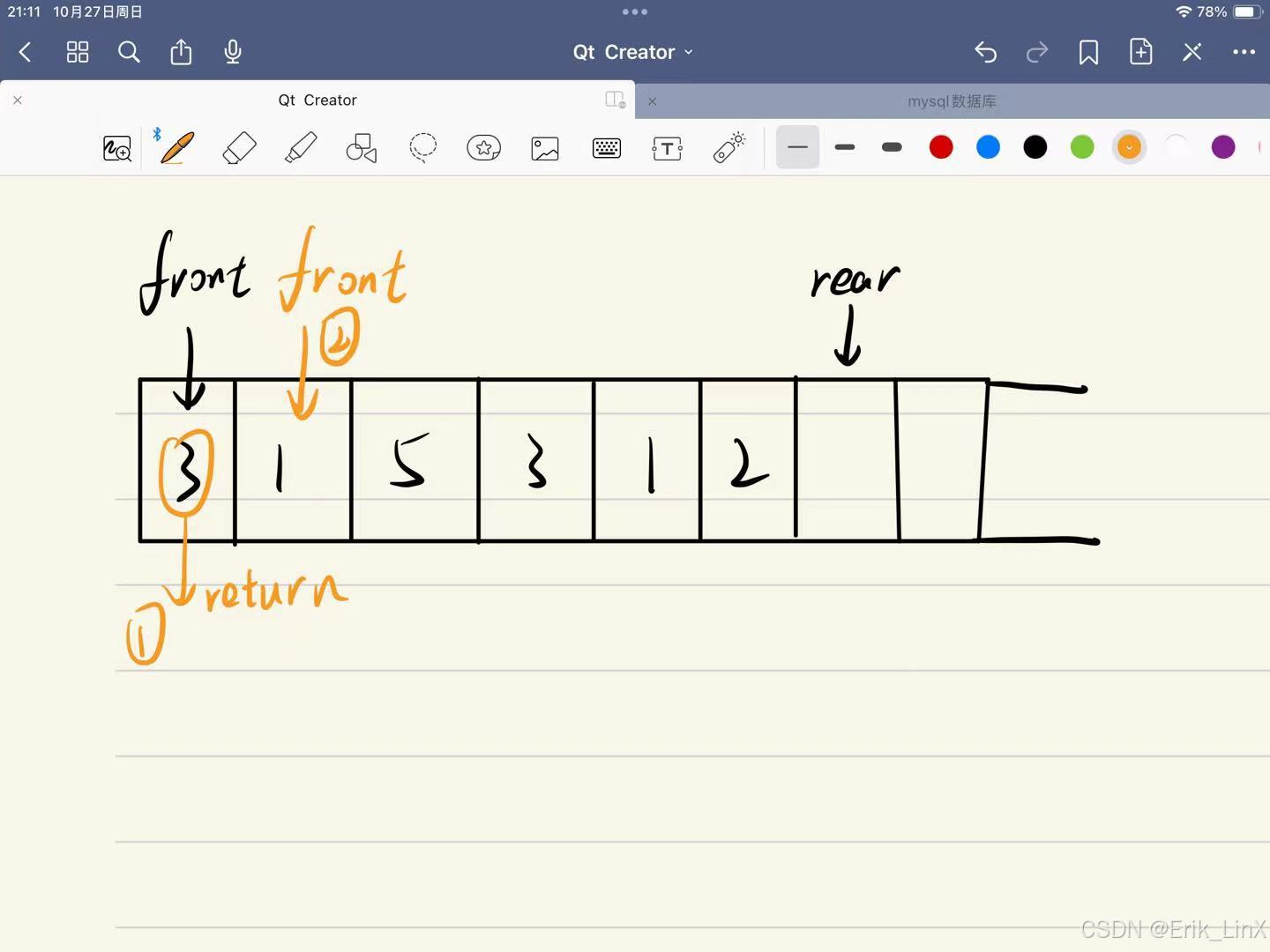Select the text box tool

(x=667, y=148)
